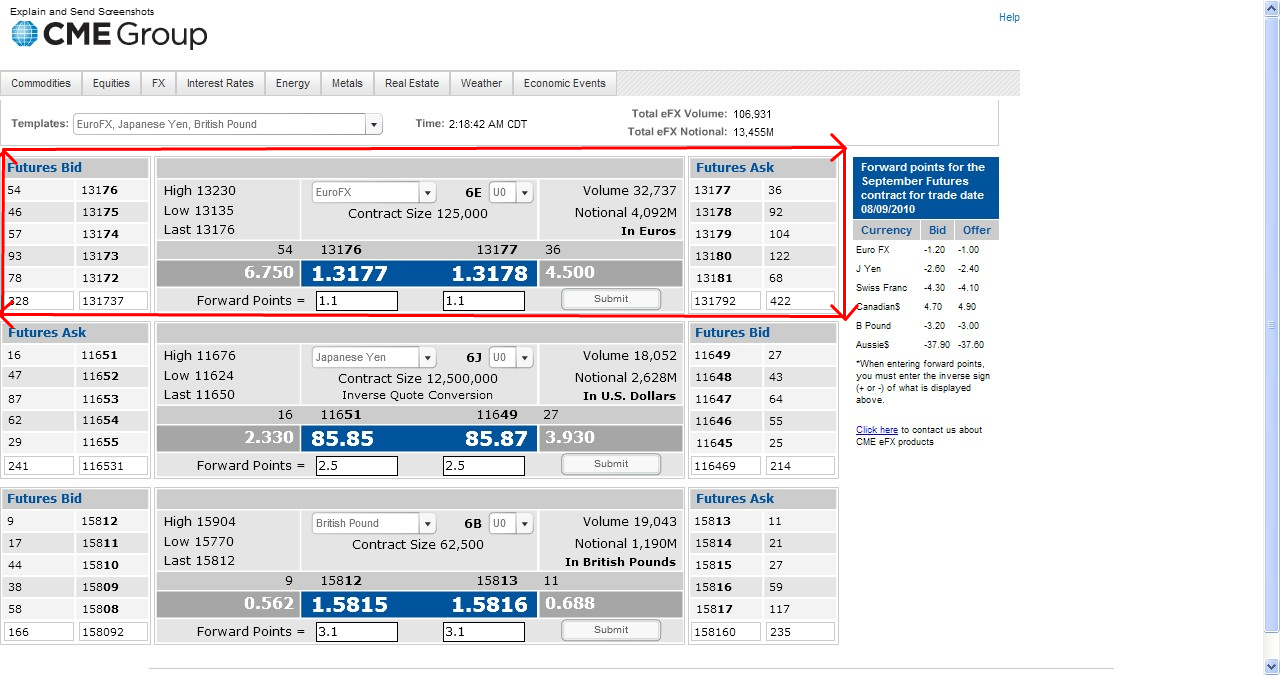Expand the EuroFX currency dropdown
Viewport: 1280px width, 675px height.
(427, 193)
